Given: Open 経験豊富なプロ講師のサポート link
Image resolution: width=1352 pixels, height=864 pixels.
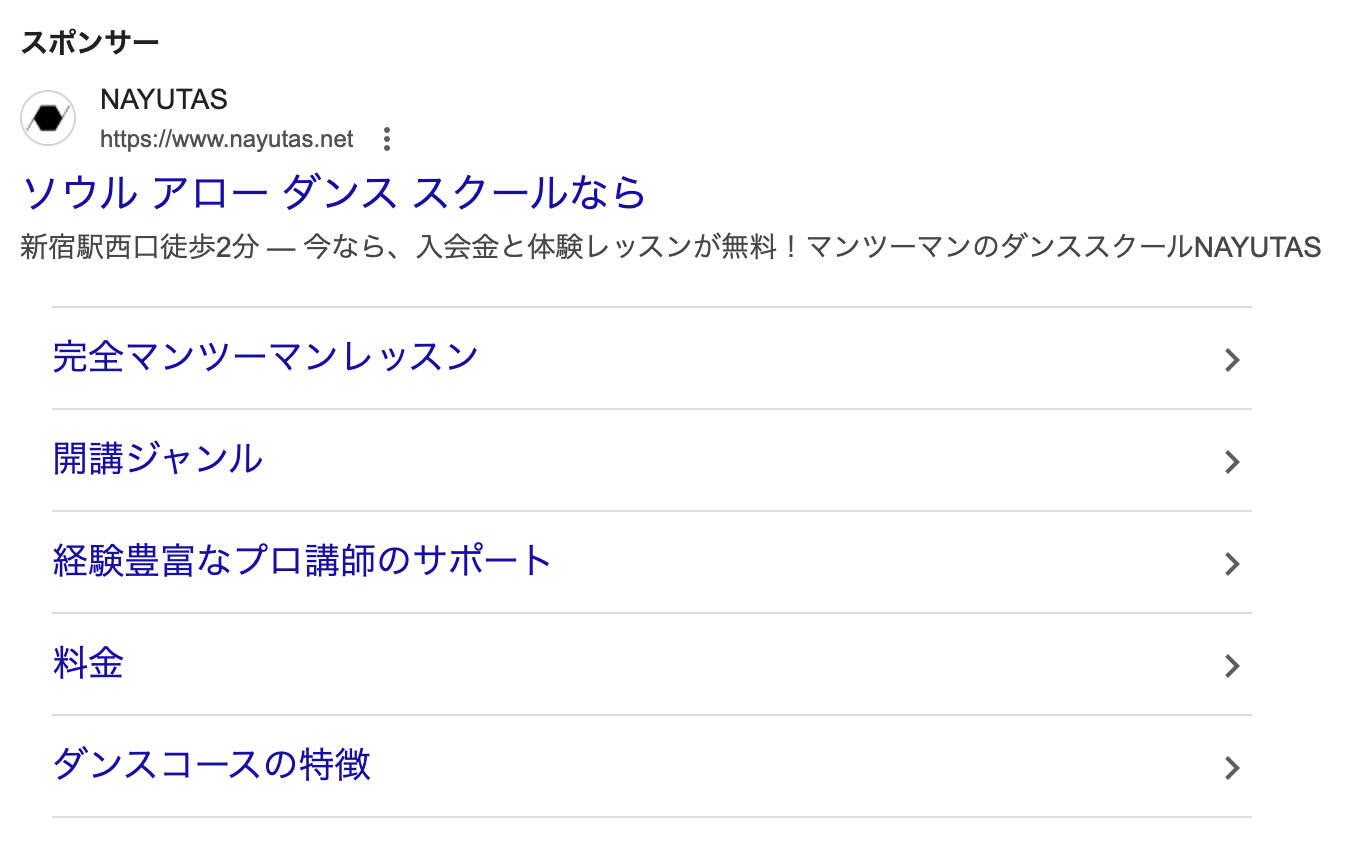Looking at the screenshot, I should click(302, 561).
